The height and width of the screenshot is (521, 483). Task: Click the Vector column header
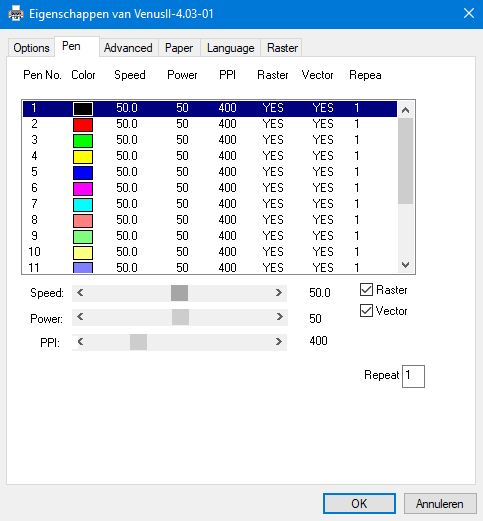[317, 75]
